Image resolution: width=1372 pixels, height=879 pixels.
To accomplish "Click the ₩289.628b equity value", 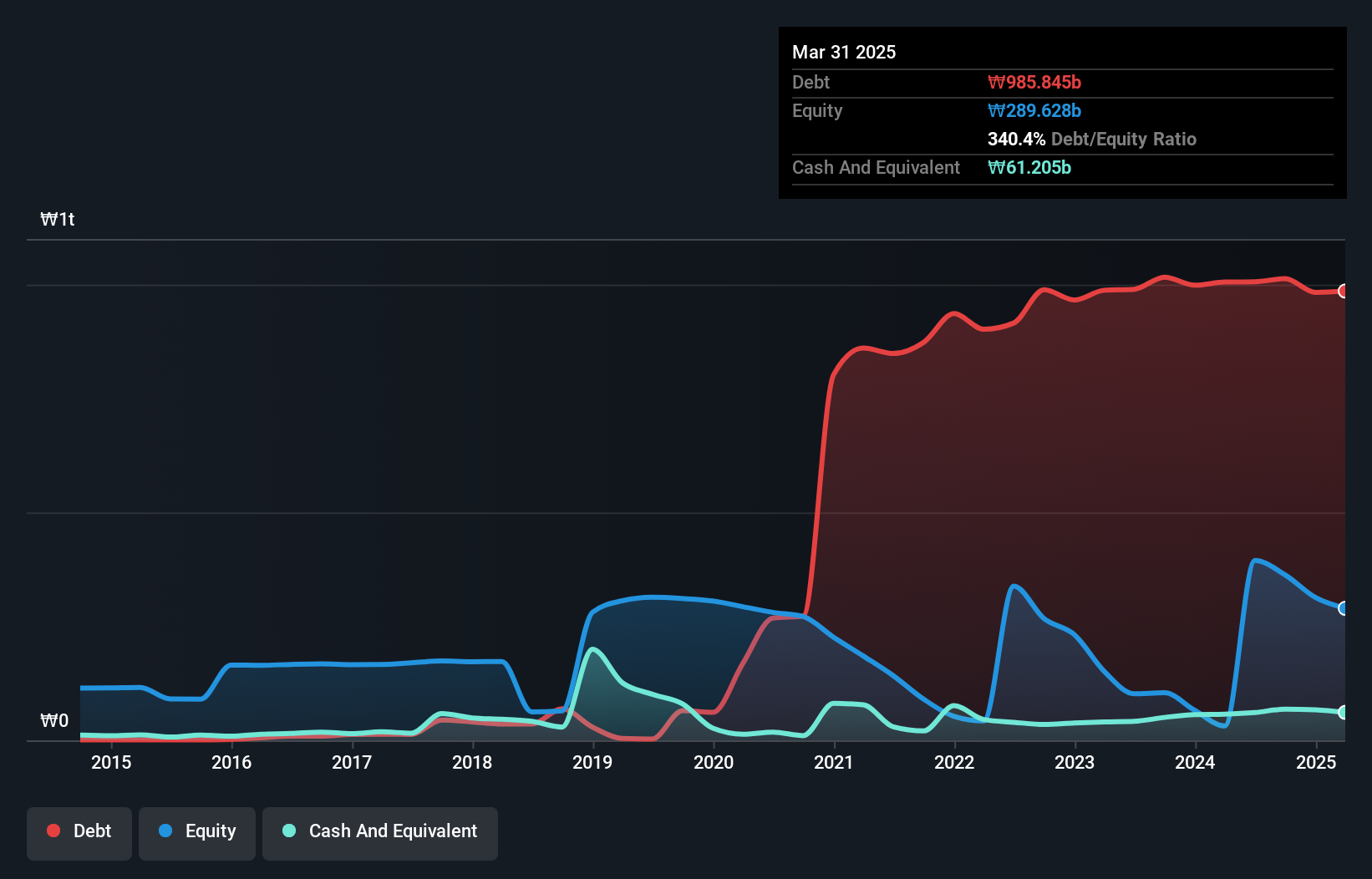I will pos(1034,110).
